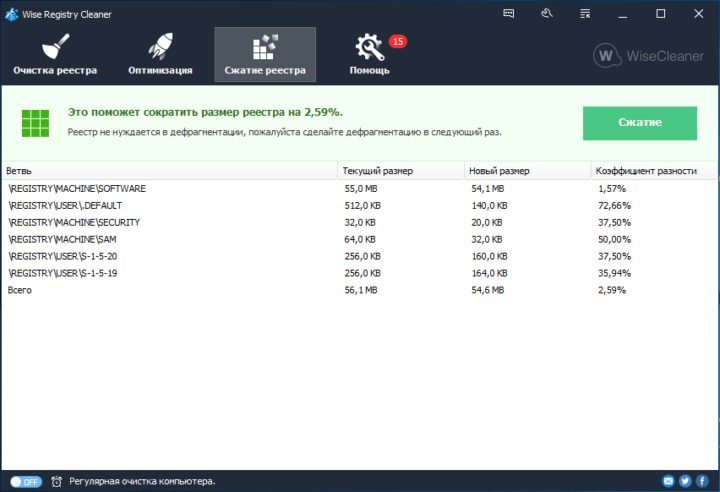Switch to the Очистка реестра tab
This screenshot has height=492, width=720.
(55, 54)
